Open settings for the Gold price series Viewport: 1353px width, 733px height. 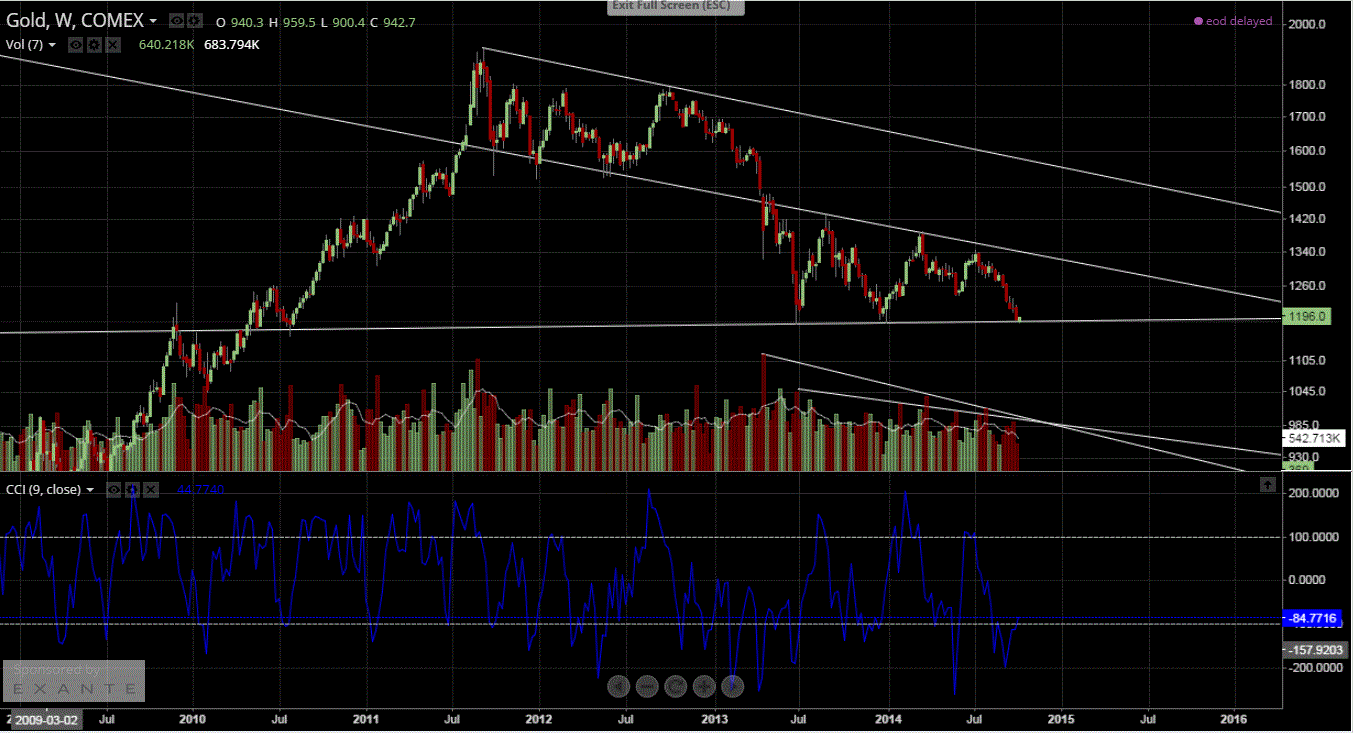[194, 20]
